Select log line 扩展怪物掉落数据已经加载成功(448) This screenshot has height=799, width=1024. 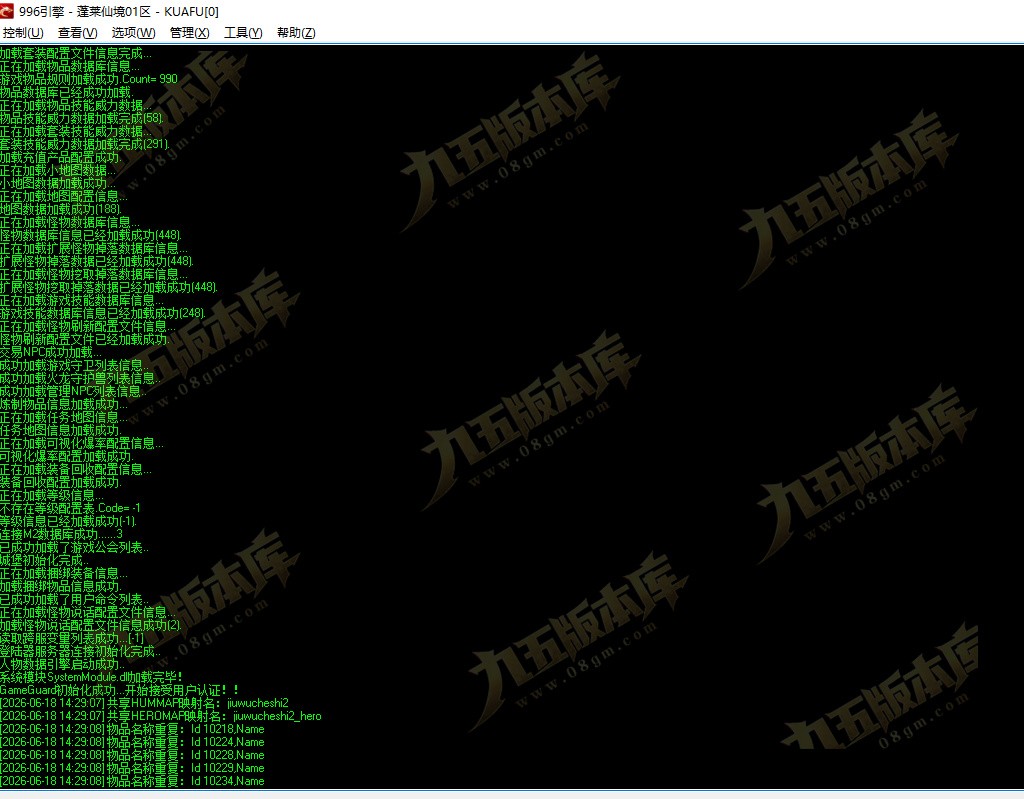coord(97,261)
